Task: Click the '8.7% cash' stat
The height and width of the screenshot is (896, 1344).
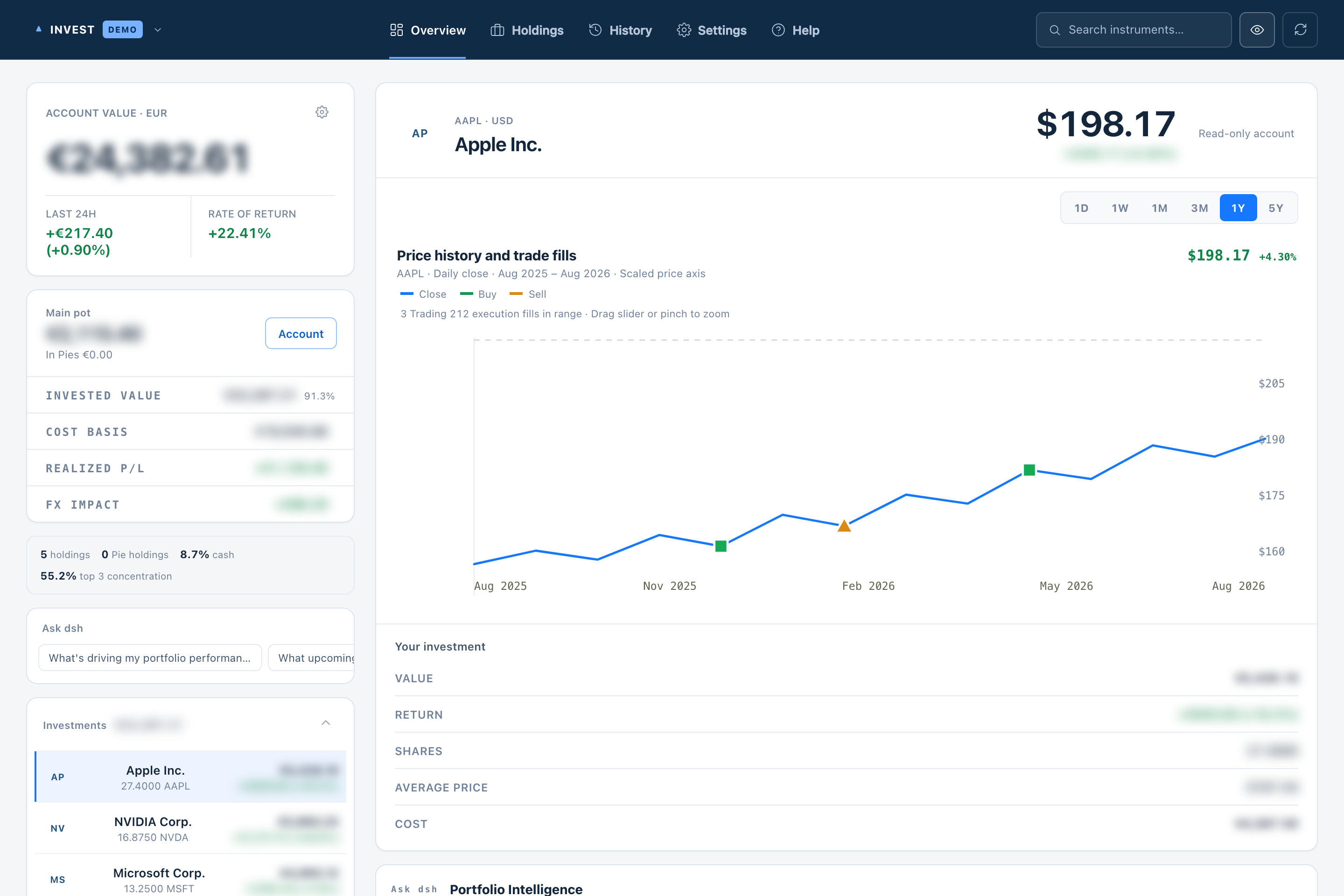Action: 207,554
